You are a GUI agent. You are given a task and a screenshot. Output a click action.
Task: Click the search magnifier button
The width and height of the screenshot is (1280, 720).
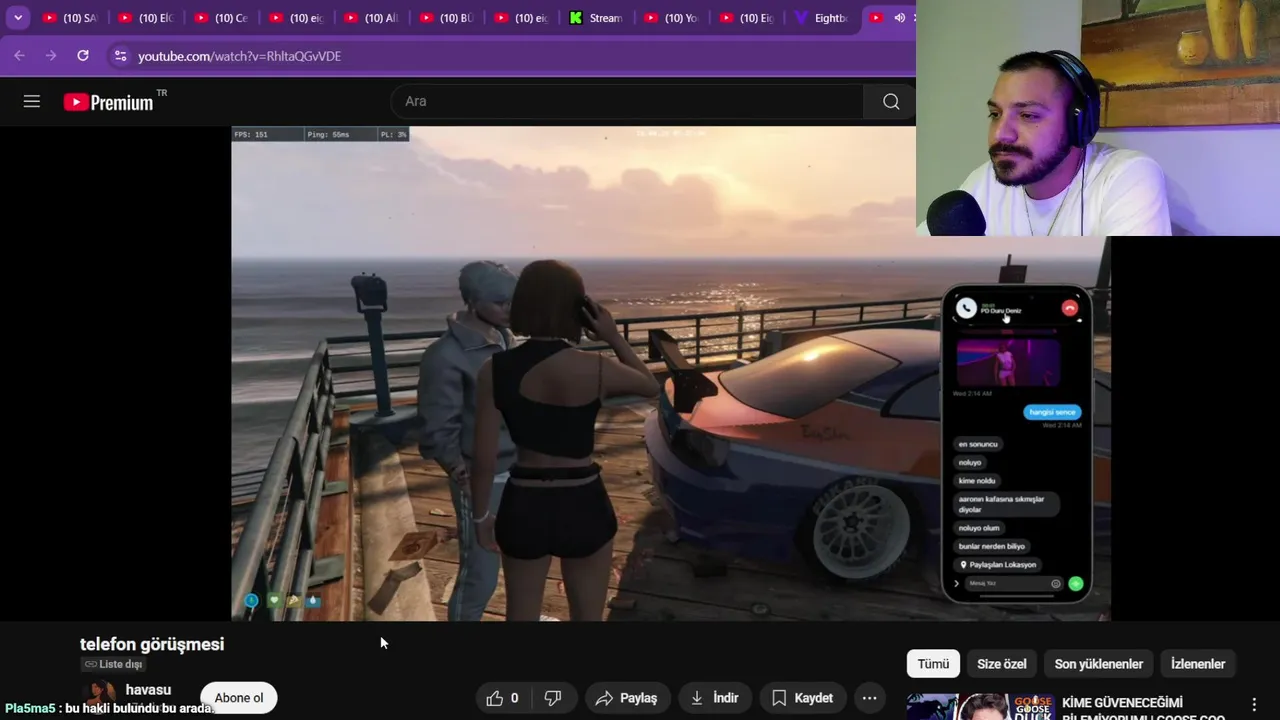pos(890,101)
